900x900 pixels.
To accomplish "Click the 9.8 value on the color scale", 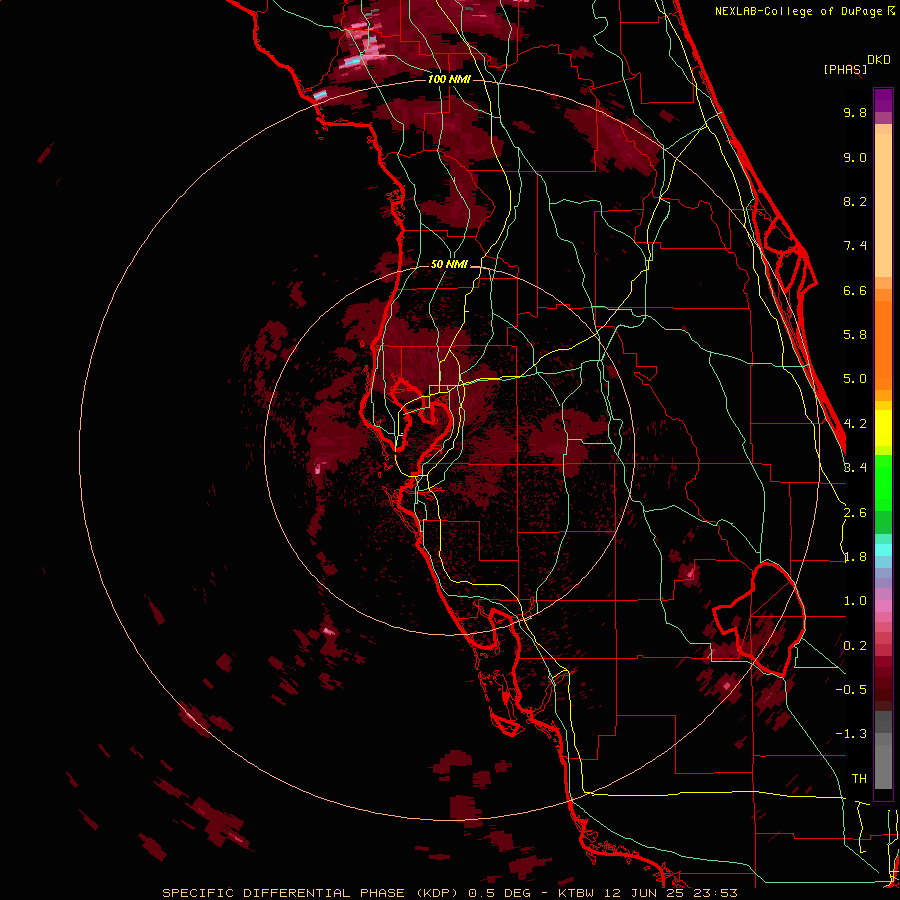I will click(855, 112).
